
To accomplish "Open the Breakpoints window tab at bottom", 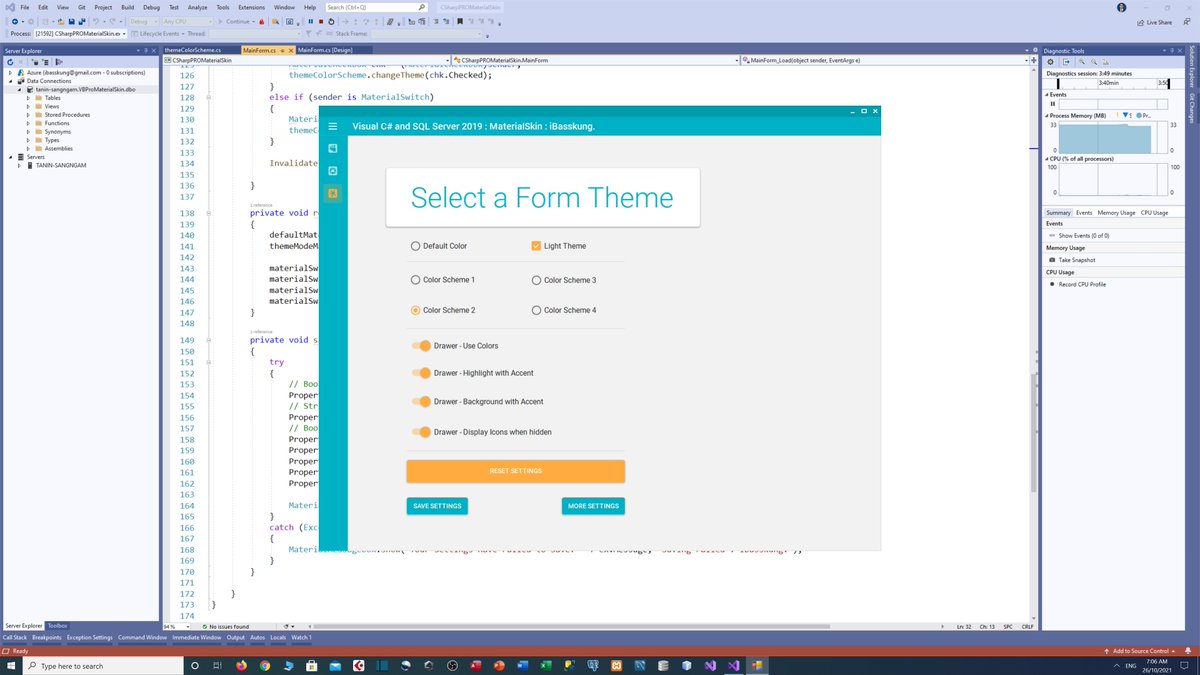I will pos(46,637).
